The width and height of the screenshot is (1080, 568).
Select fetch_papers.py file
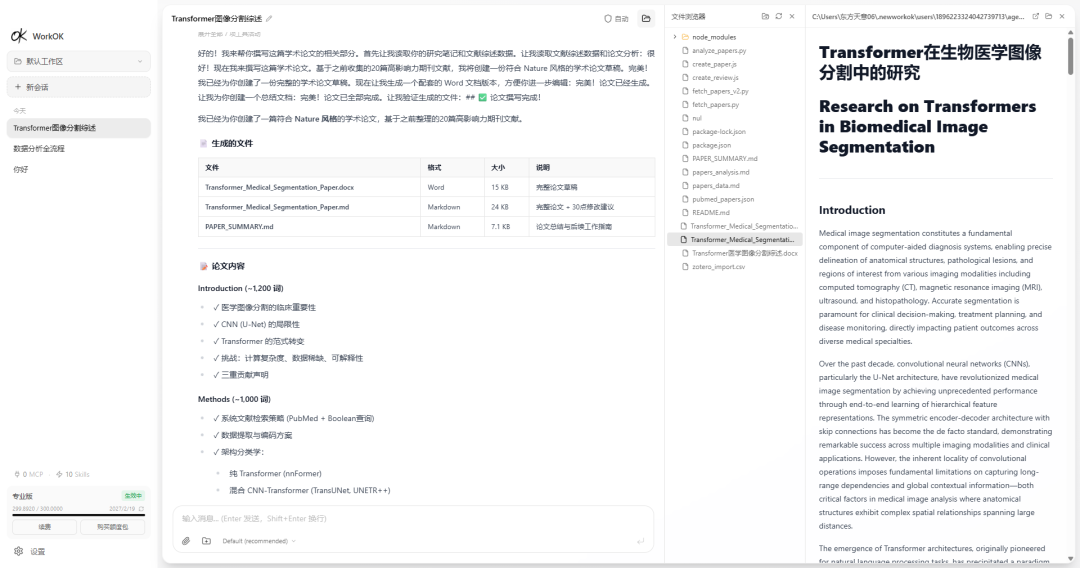(735, 105)
